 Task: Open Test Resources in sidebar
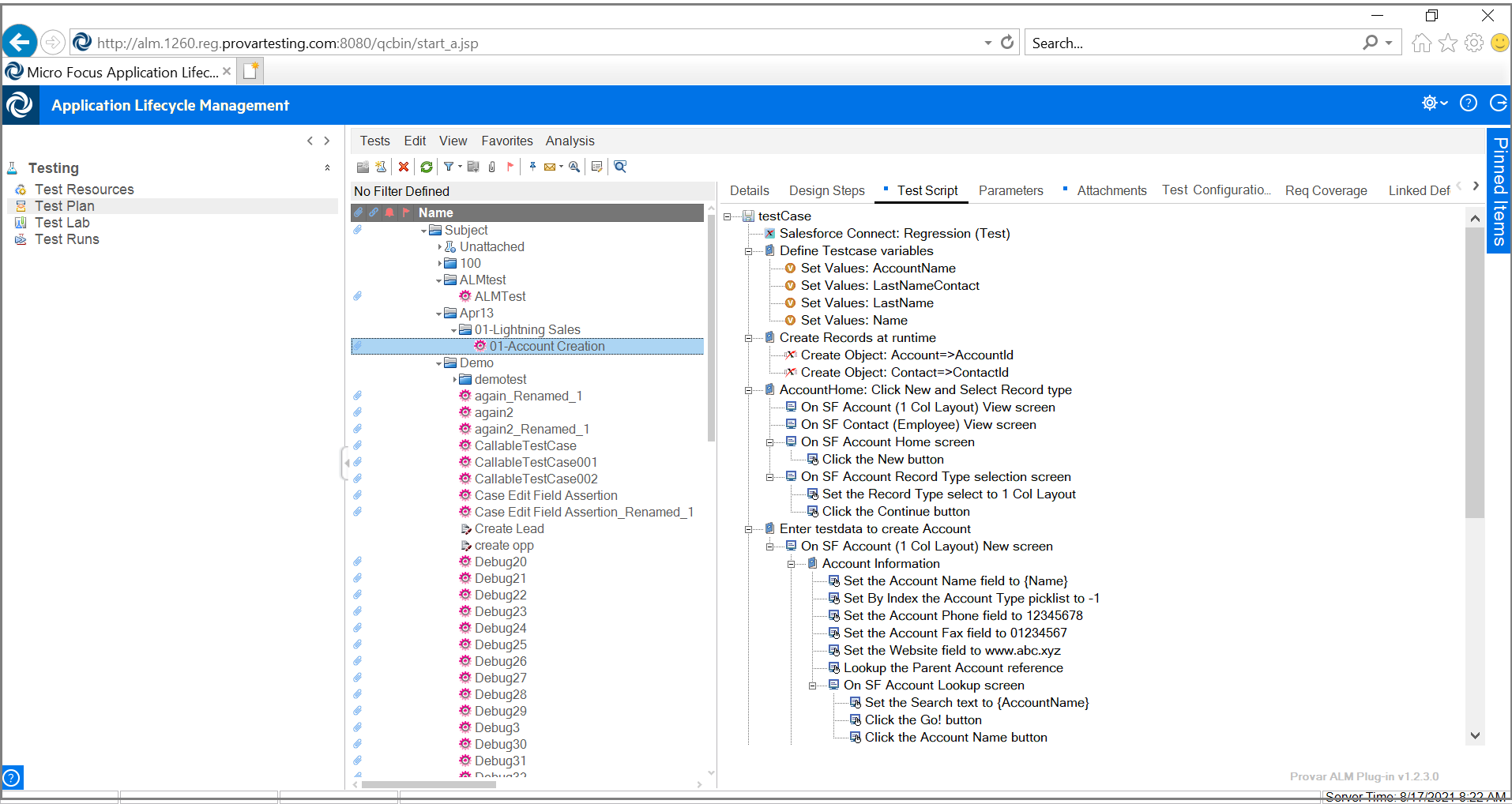84,190
